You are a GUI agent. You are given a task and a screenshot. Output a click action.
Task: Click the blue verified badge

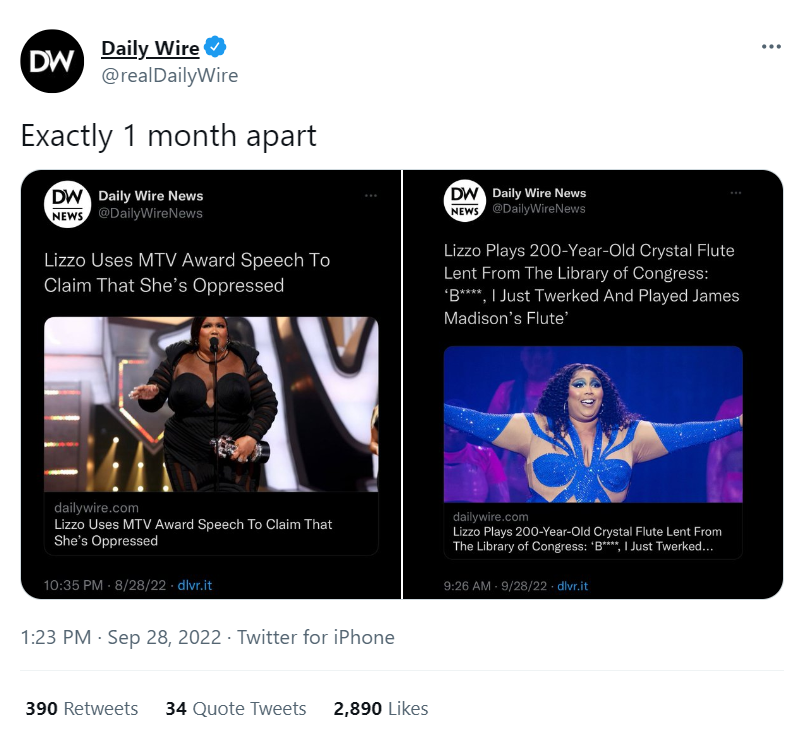(x=215, y=47)
